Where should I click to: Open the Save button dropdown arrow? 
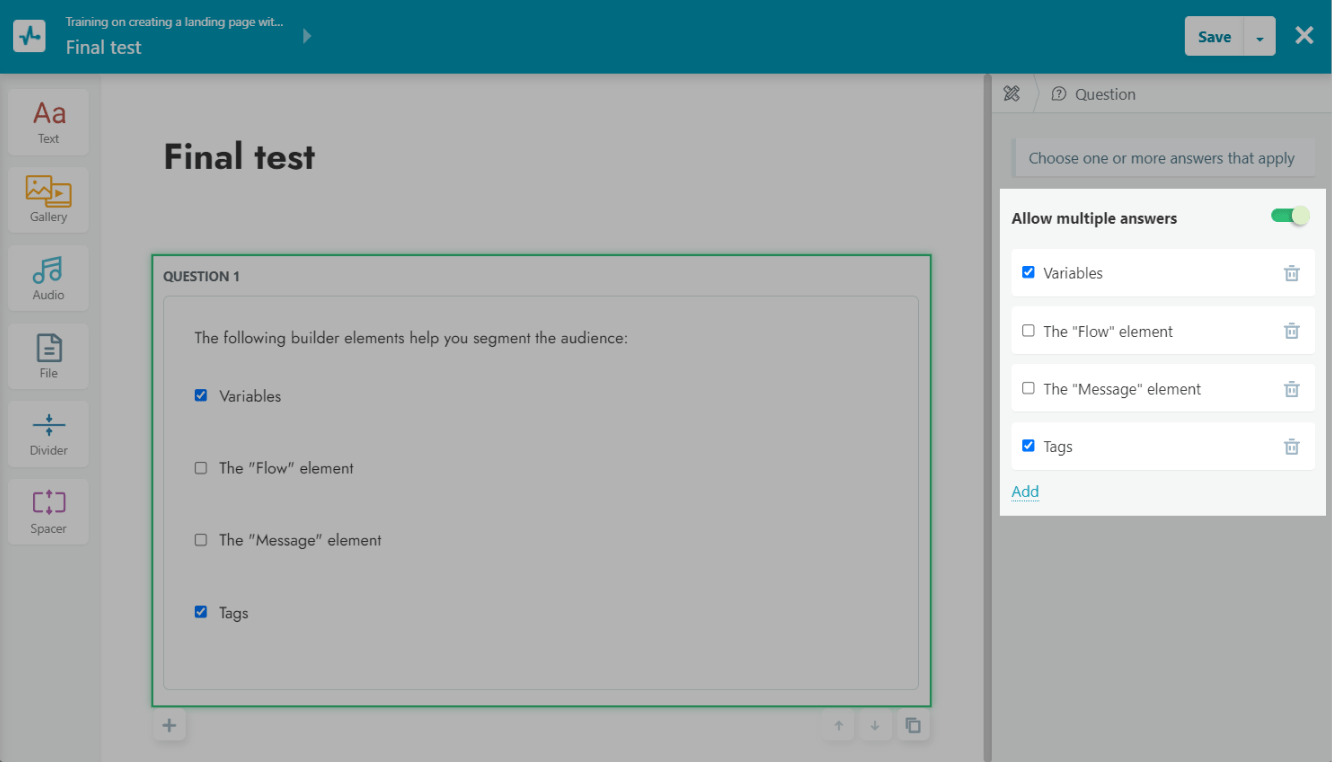[x=1259, y=37]
